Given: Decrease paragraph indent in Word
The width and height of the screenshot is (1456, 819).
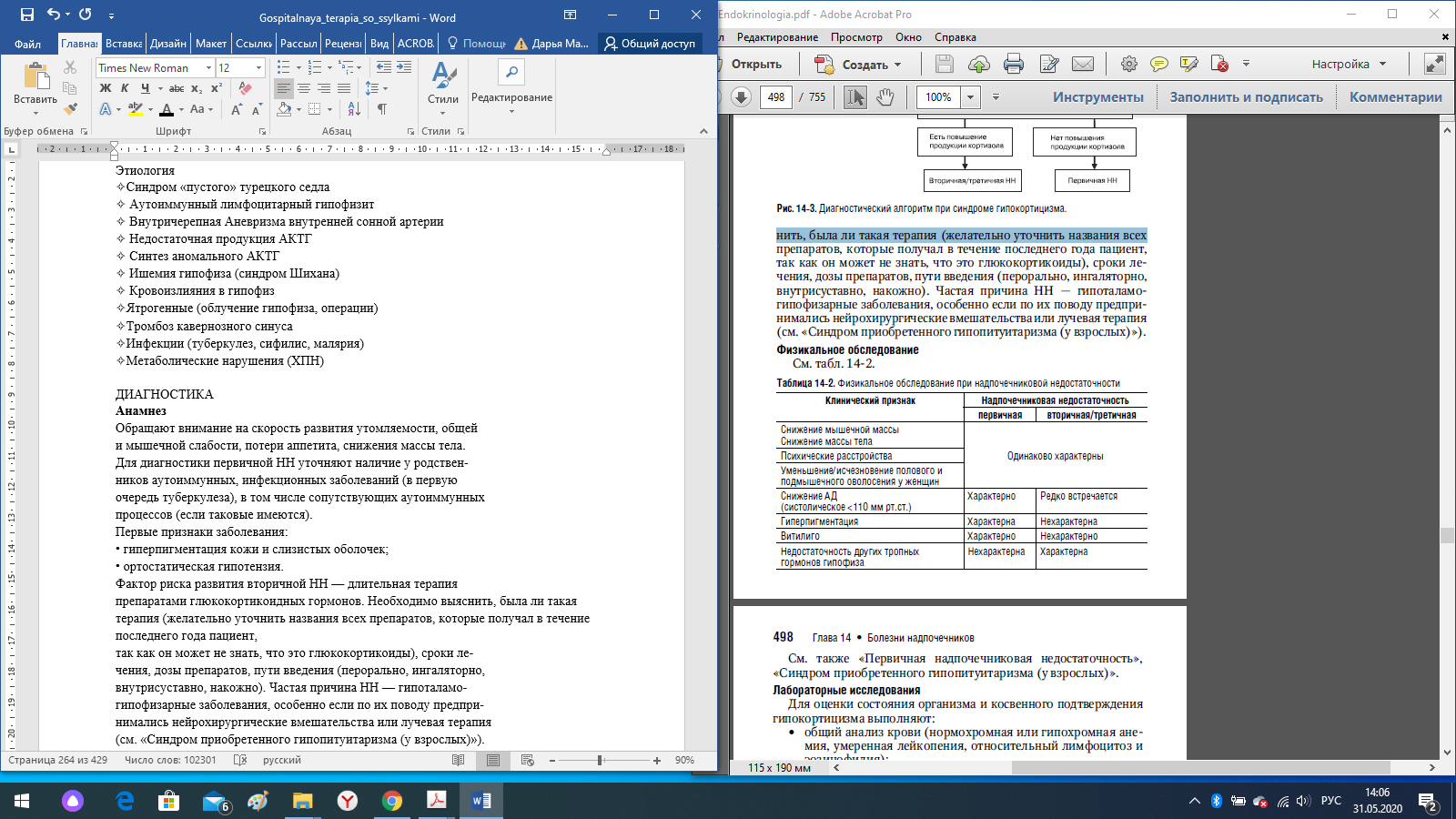Looking at the screenshot, I should point(384,67).
